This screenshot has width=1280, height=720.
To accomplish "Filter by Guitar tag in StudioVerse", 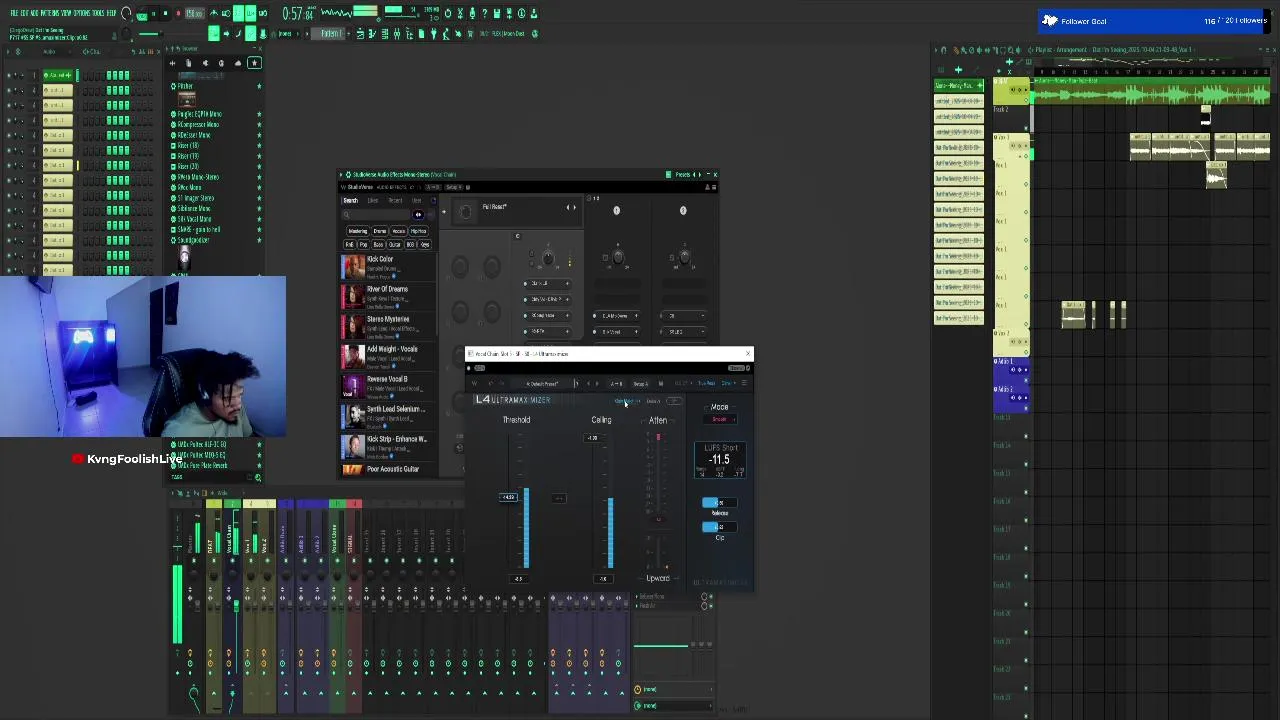I will click(394, 245).
